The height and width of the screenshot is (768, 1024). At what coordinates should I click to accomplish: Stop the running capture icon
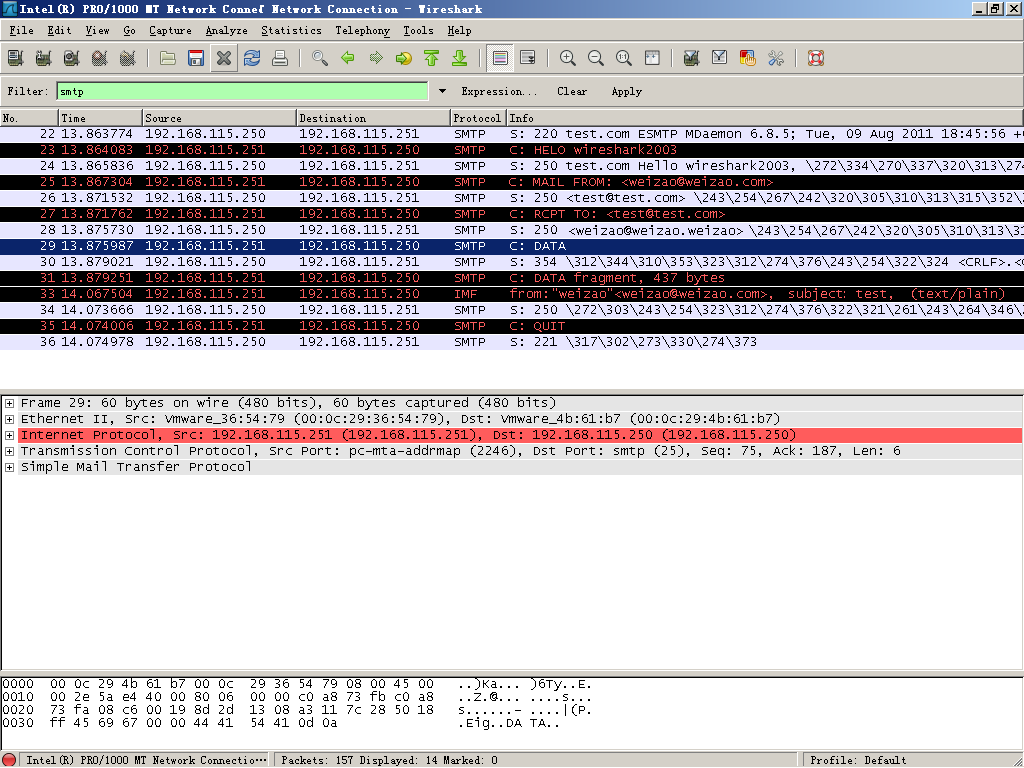tap(100, 58)
